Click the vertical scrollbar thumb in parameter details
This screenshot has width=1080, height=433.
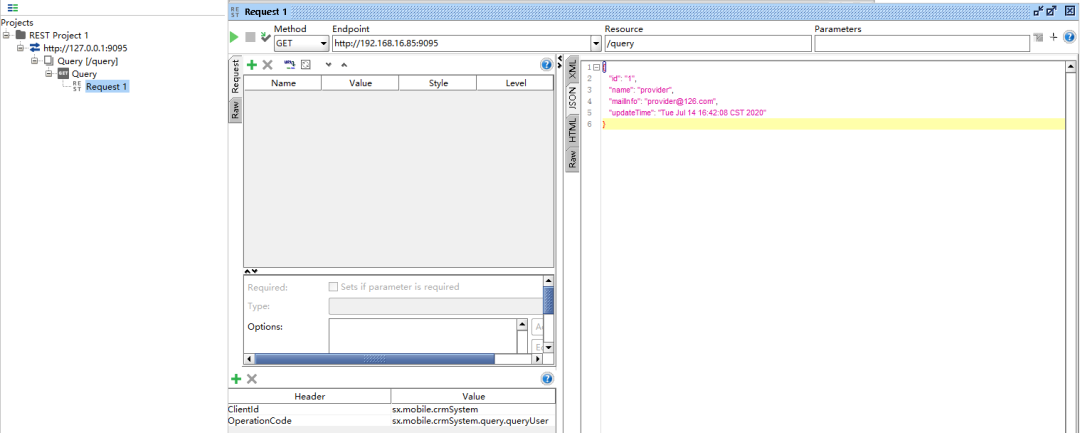(x=548, y=301)
